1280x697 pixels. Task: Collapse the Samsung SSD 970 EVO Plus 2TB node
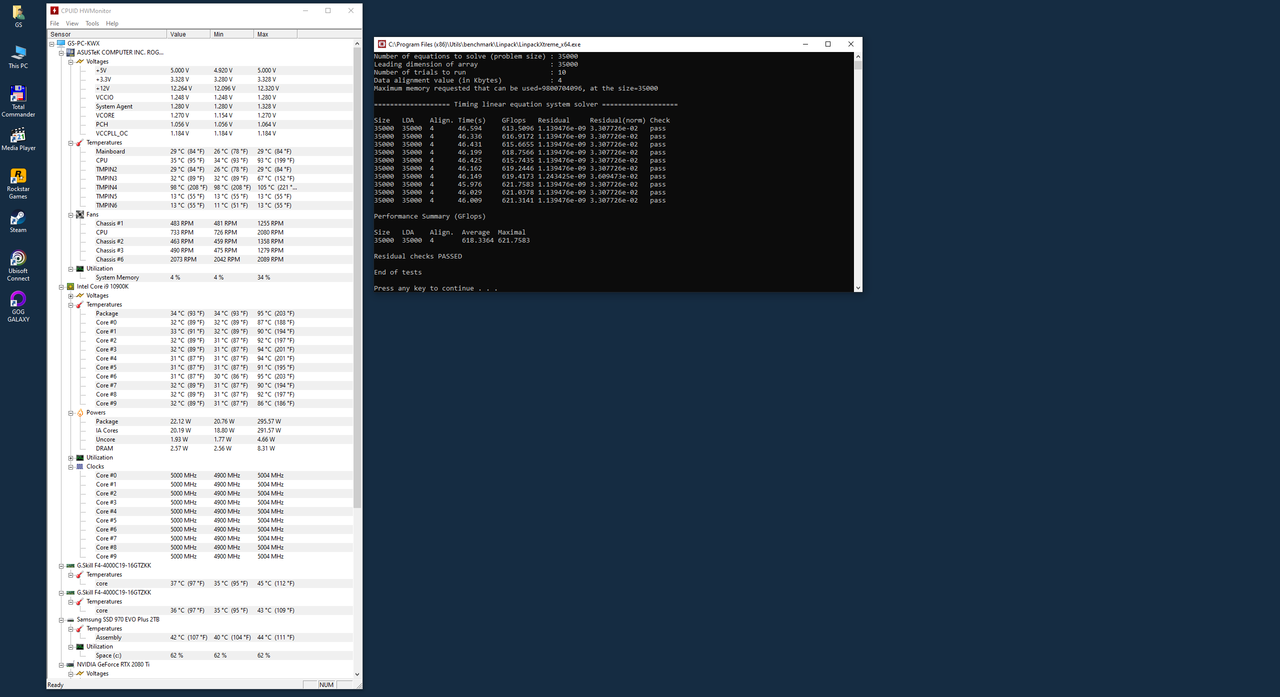(61, 619)
